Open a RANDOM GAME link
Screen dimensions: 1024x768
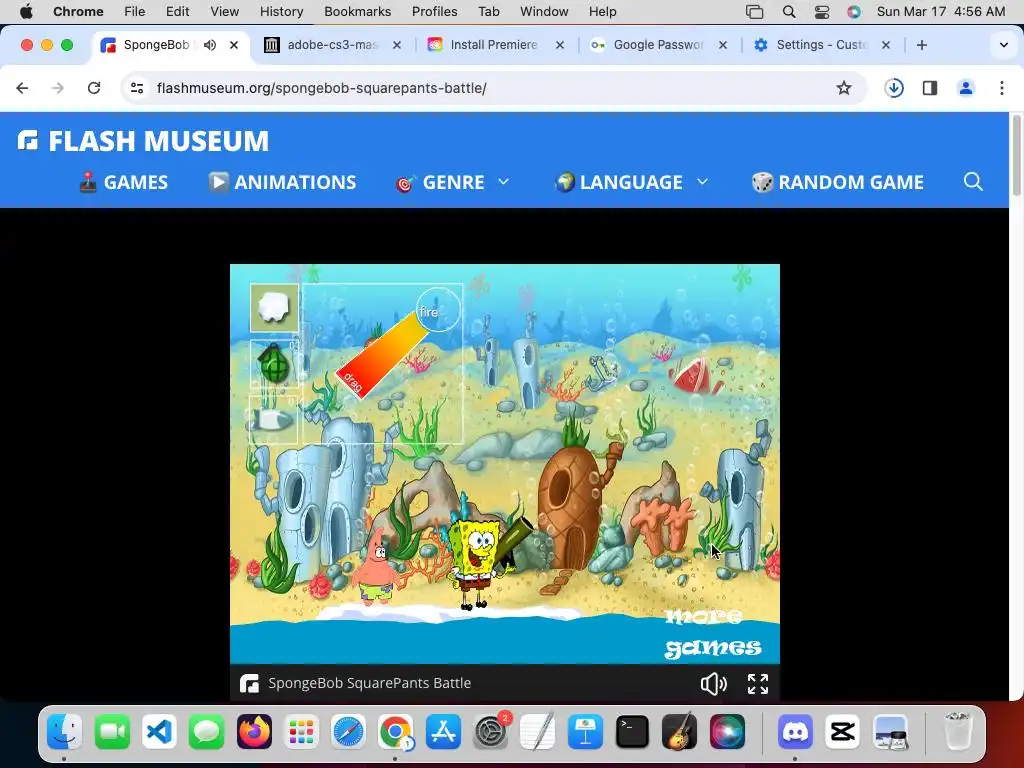coord(838,182)
